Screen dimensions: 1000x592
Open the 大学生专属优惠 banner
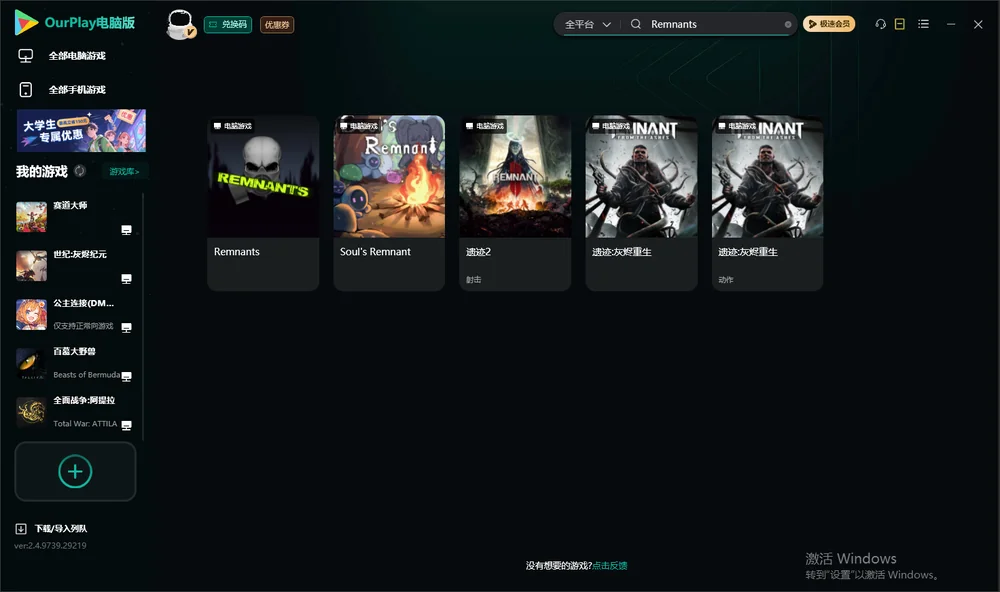(x=82, y=131)
